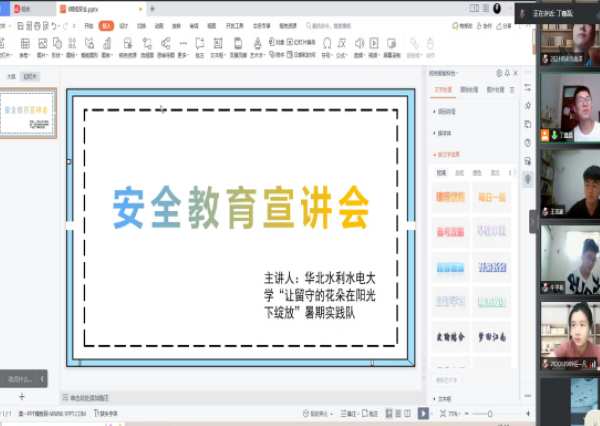Switch to the View ribbon tab

(212, 26)
